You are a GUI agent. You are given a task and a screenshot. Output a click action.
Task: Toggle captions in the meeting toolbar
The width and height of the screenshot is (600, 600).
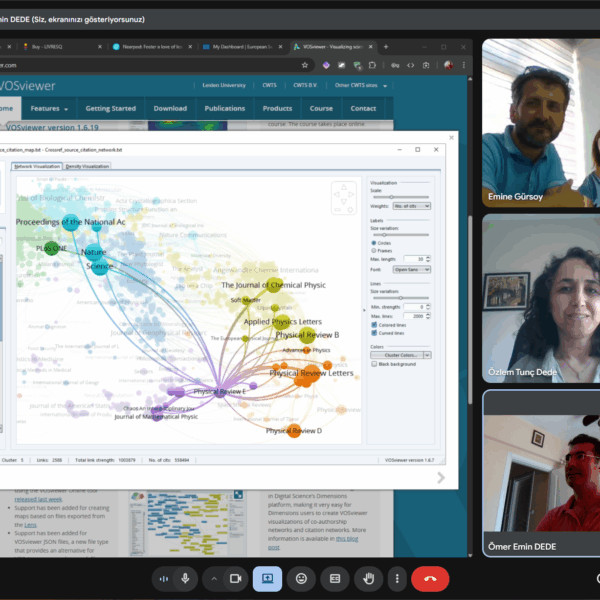pos(335,578)
